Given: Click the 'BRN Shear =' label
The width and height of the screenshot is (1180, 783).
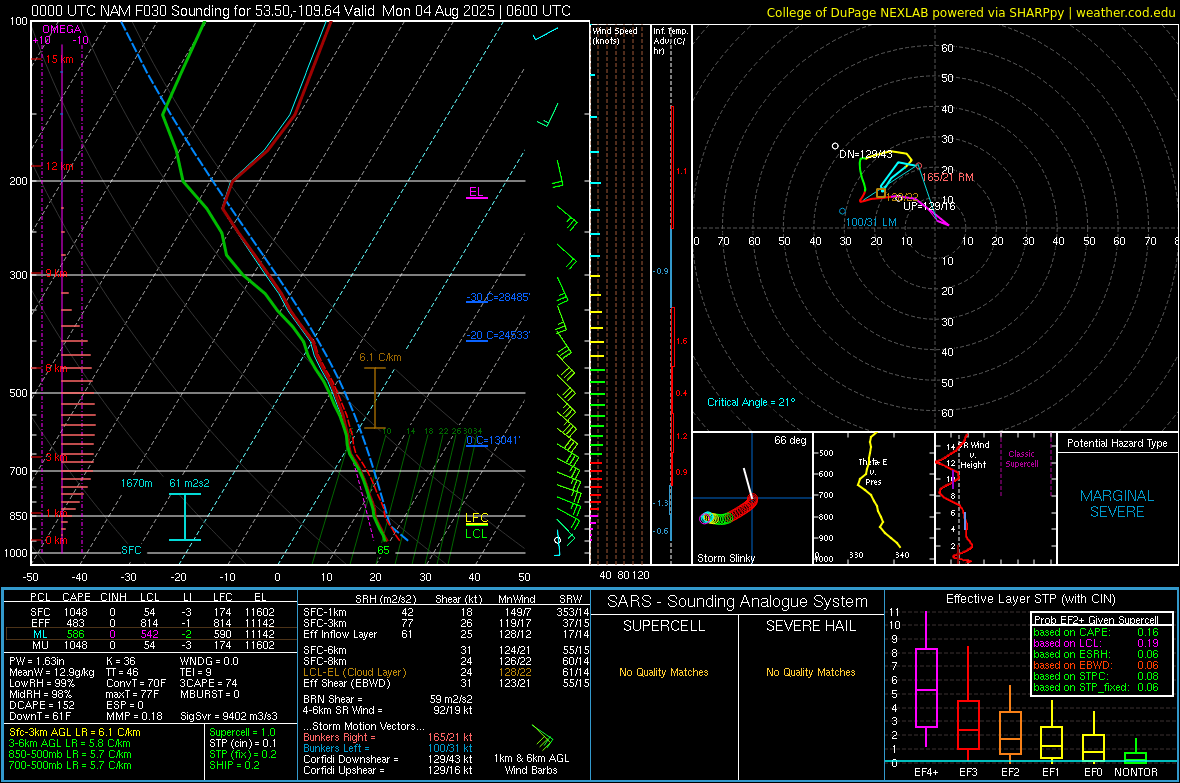Looking at the screenshot, I should coord(333,699).
